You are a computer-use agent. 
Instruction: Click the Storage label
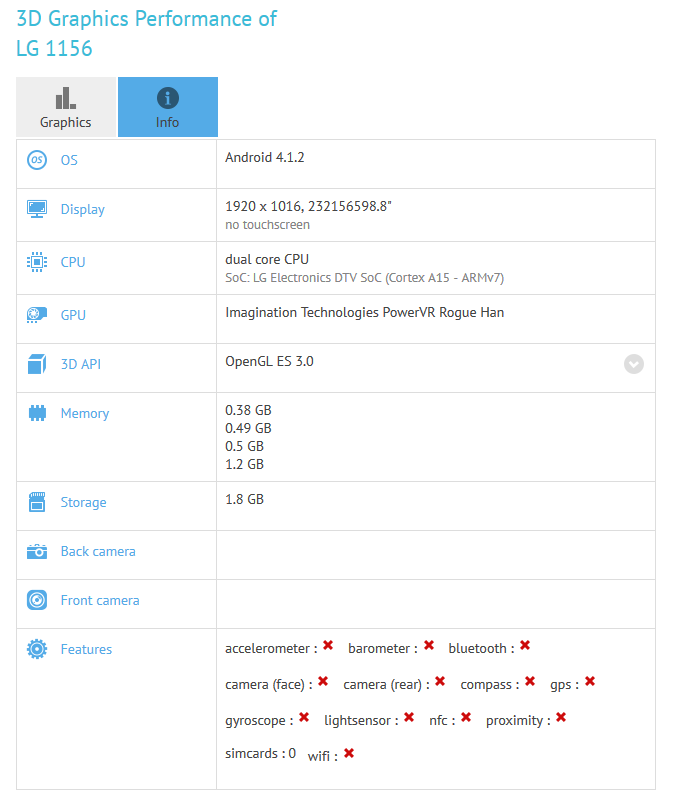(84, 502)
